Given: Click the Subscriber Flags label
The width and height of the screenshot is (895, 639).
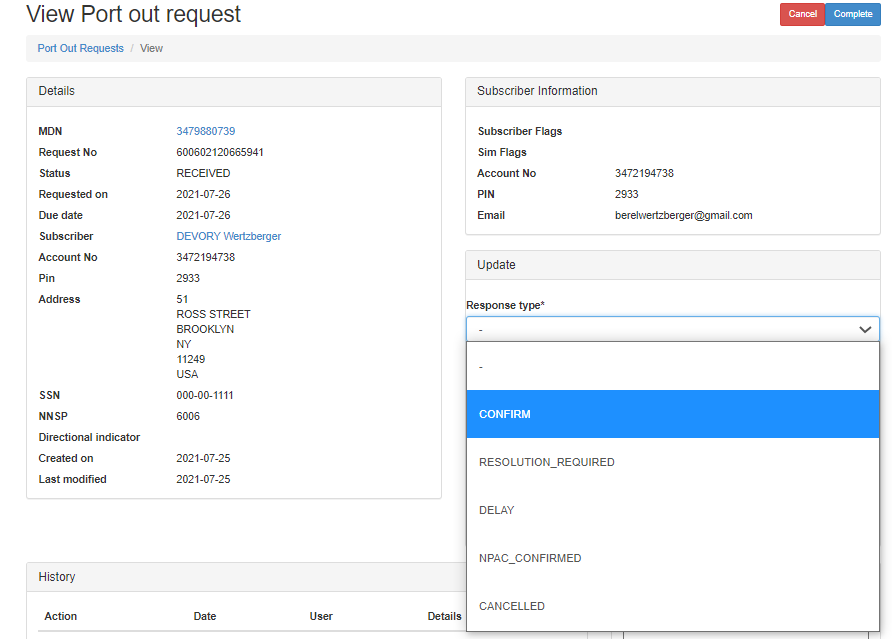Looking at the screenshot, I should tap(519, 131).
